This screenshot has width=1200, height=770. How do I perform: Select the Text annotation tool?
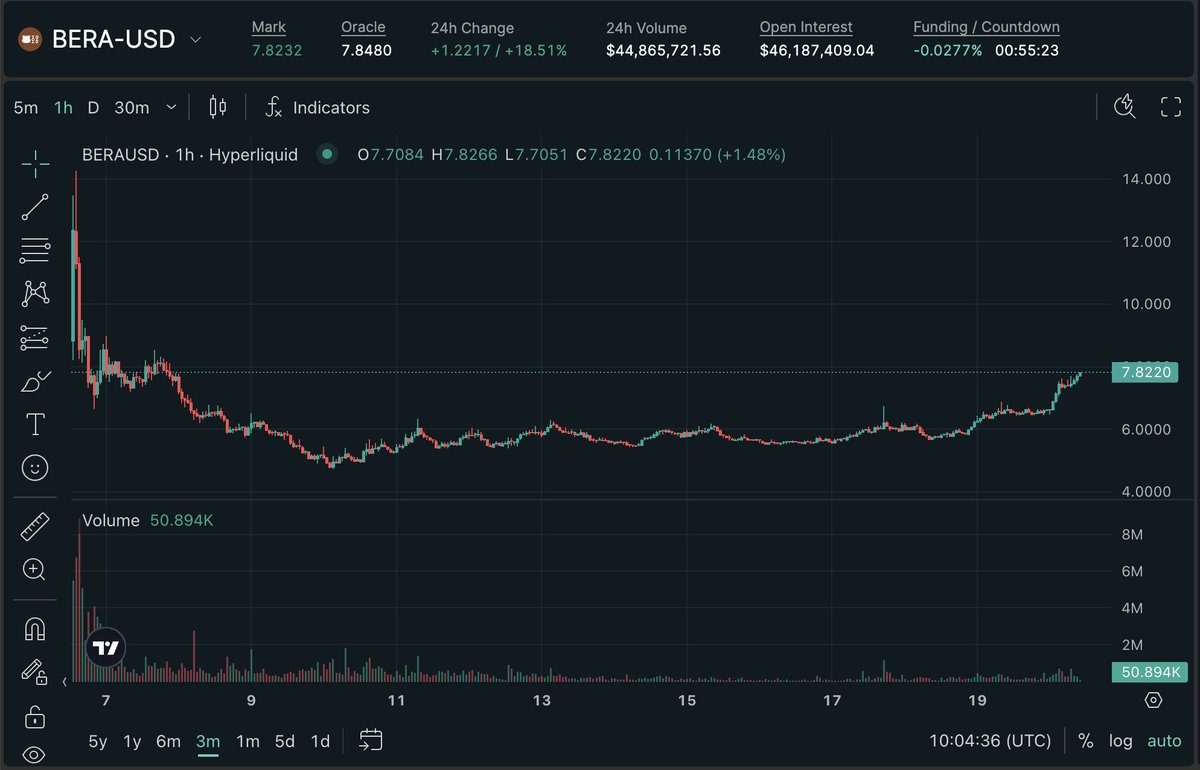pos(35,425)
